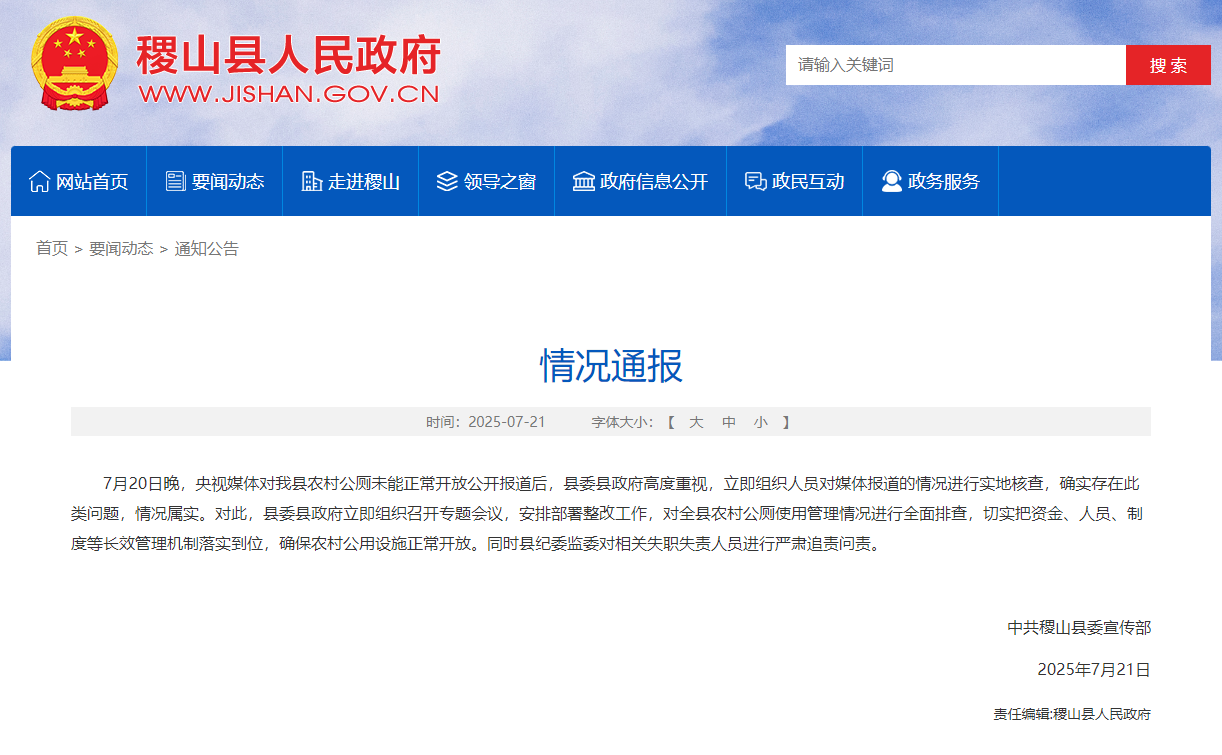This screenshot has height=755, width=1222.
Task: Open 通知公告 breadcrumb link
Action: click(x=207, y=249)
